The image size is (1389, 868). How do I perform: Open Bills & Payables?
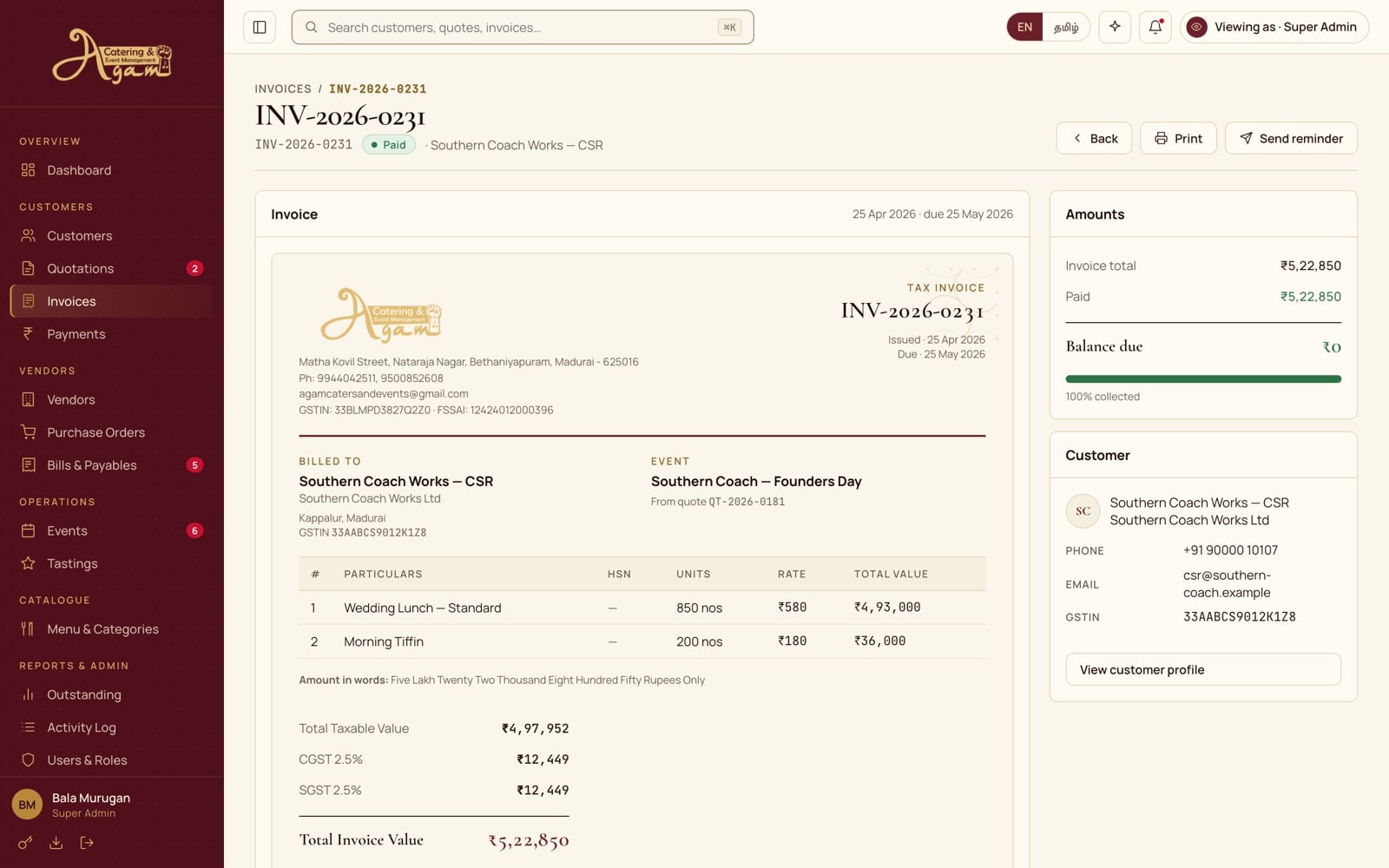(112, 465)
